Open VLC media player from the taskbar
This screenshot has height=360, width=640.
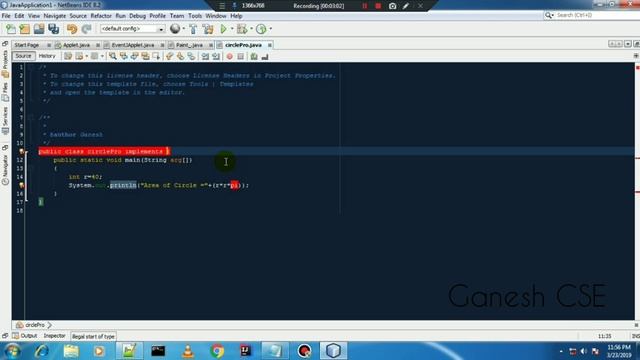[x=188, y=351]
